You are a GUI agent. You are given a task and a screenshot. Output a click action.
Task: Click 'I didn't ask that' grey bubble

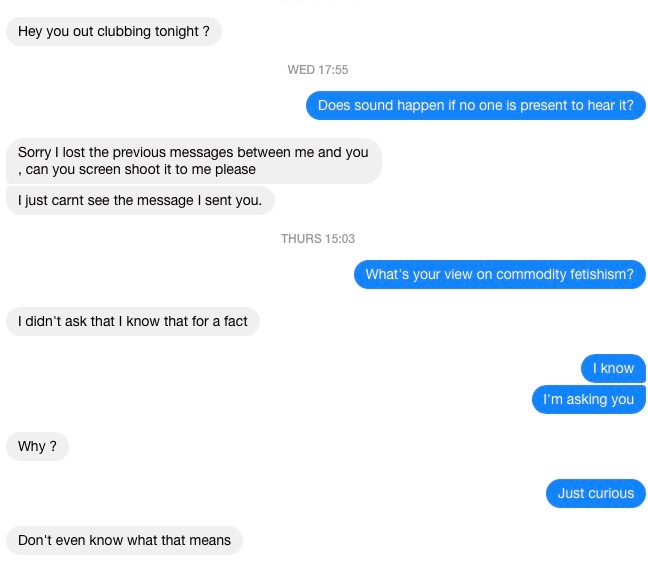[x=133, y=322]
